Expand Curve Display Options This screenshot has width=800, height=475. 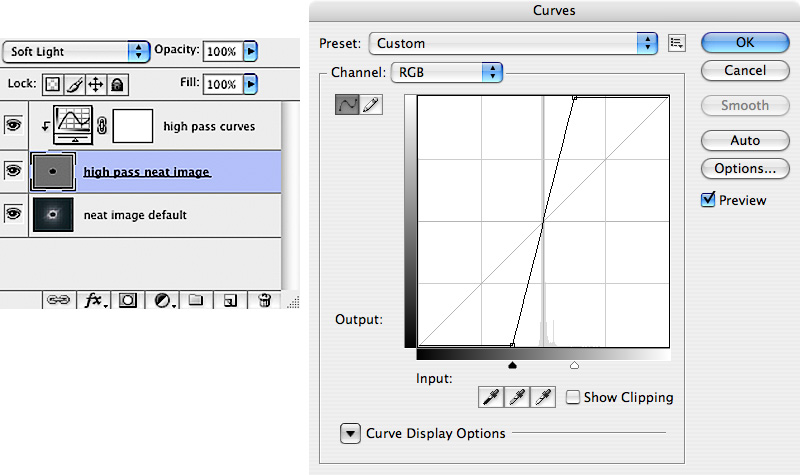pyautogui.click(x=350, y=433)
